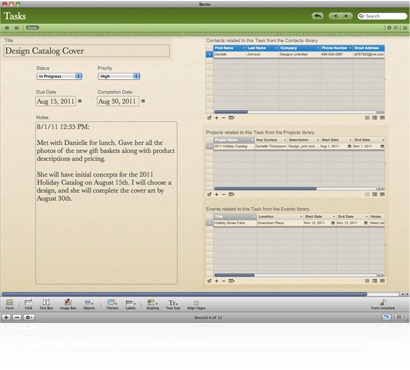This screenshot has width=410, height=370.
Task: Open related contact record link icon
Action: coord(209,118)
